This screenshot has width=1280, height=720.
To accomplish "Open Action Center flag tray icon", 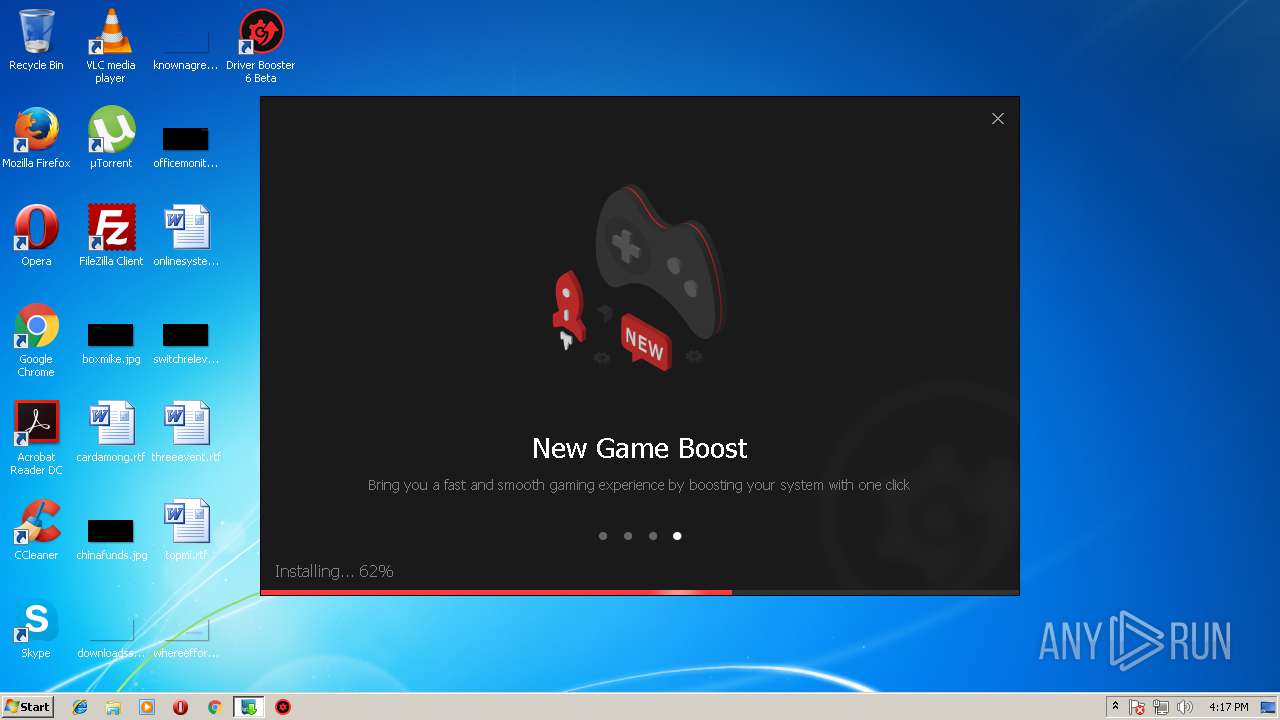I will pos(1138,707).
